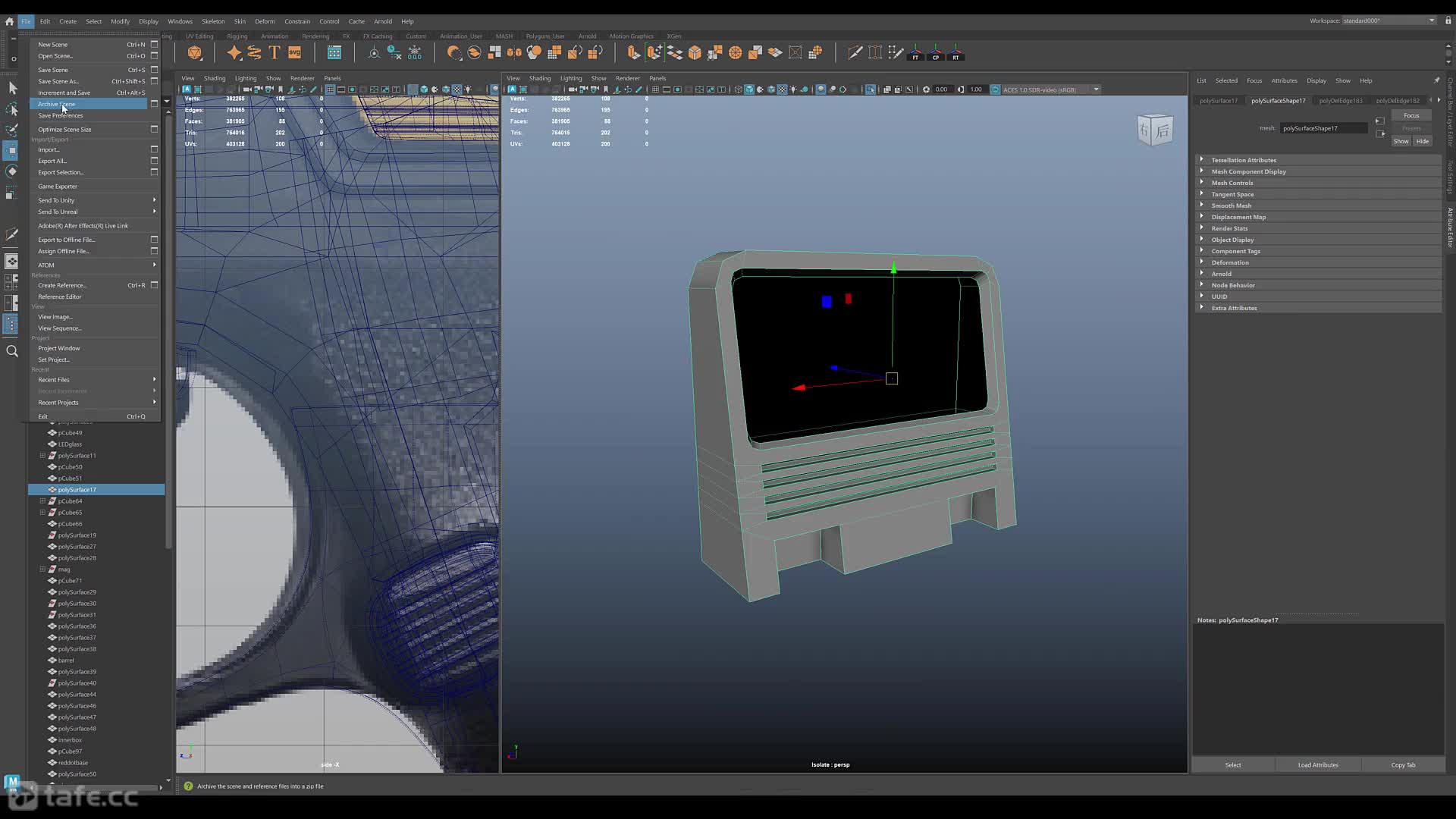Click the Type text T shelf icon
This screenshot has width=1456, height=819.
(275, 52)
